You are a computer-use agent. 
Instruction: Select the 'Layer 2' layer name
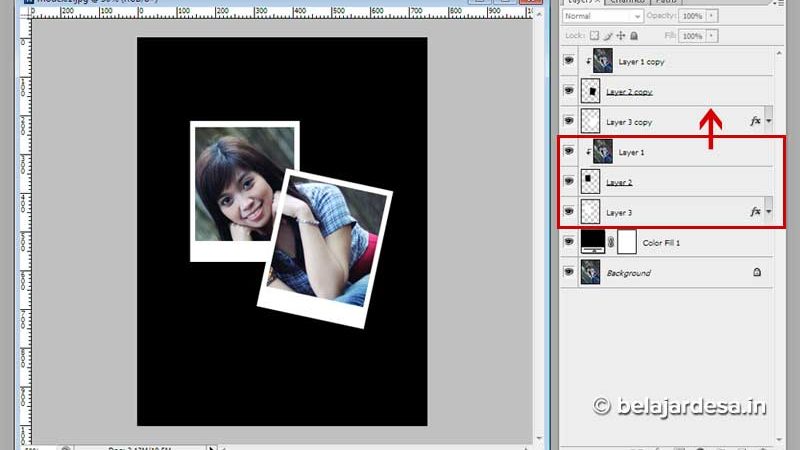(619, 182)
